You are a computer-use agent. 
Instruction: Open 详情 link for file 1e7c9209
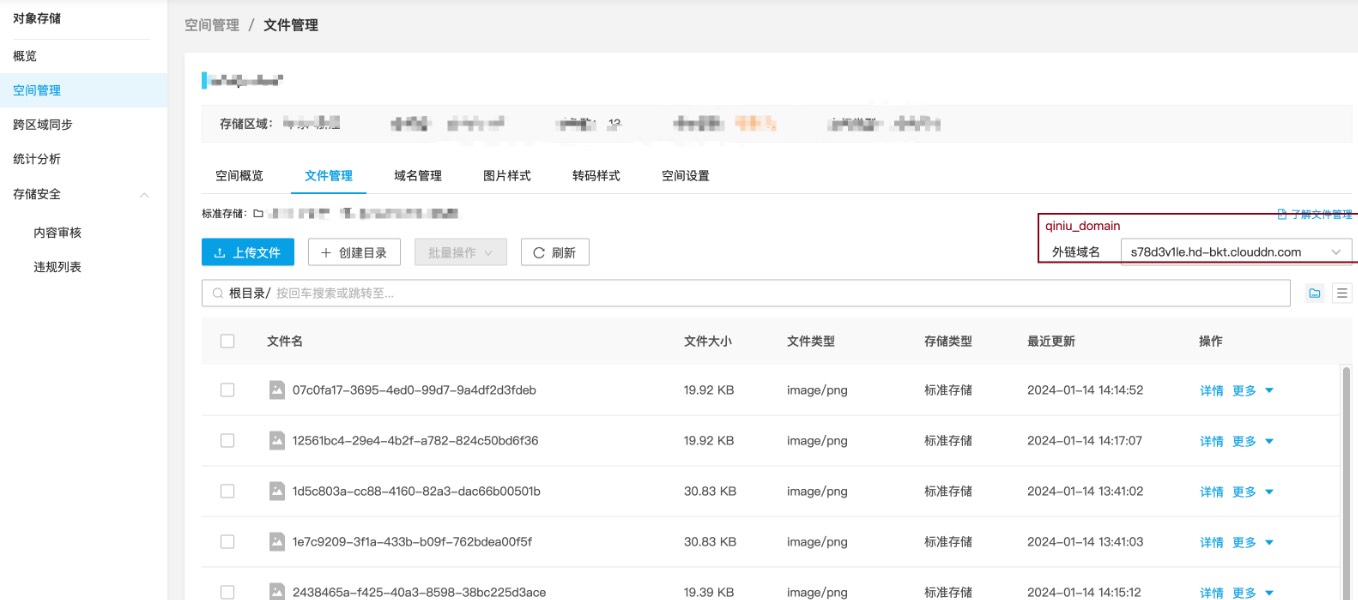(1211, 542)
